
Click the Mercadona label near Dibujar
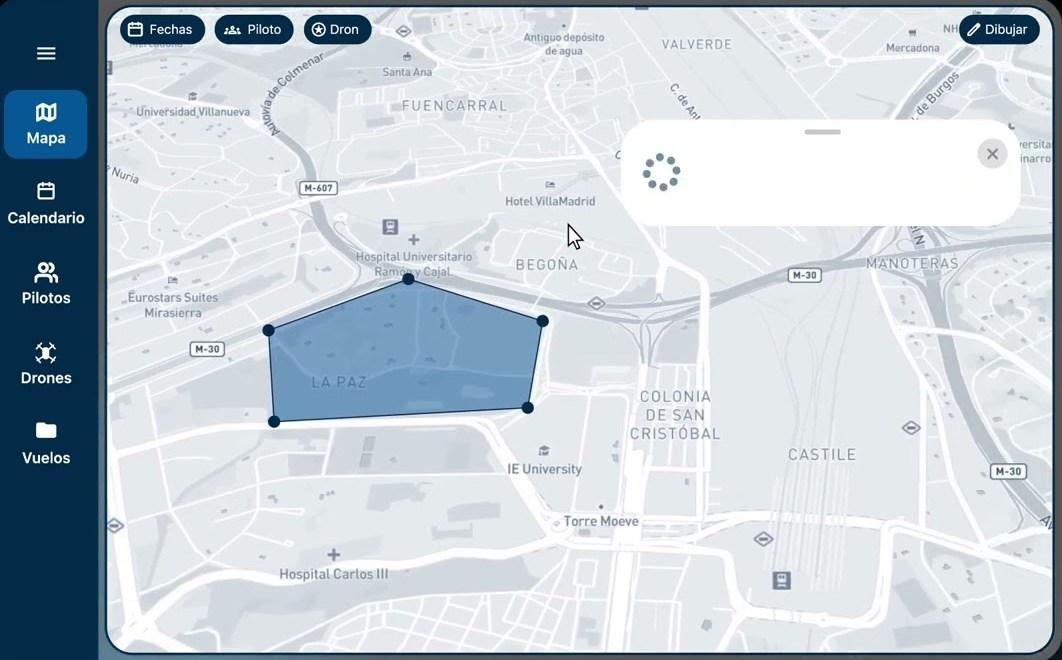click(x=912, y=48)
